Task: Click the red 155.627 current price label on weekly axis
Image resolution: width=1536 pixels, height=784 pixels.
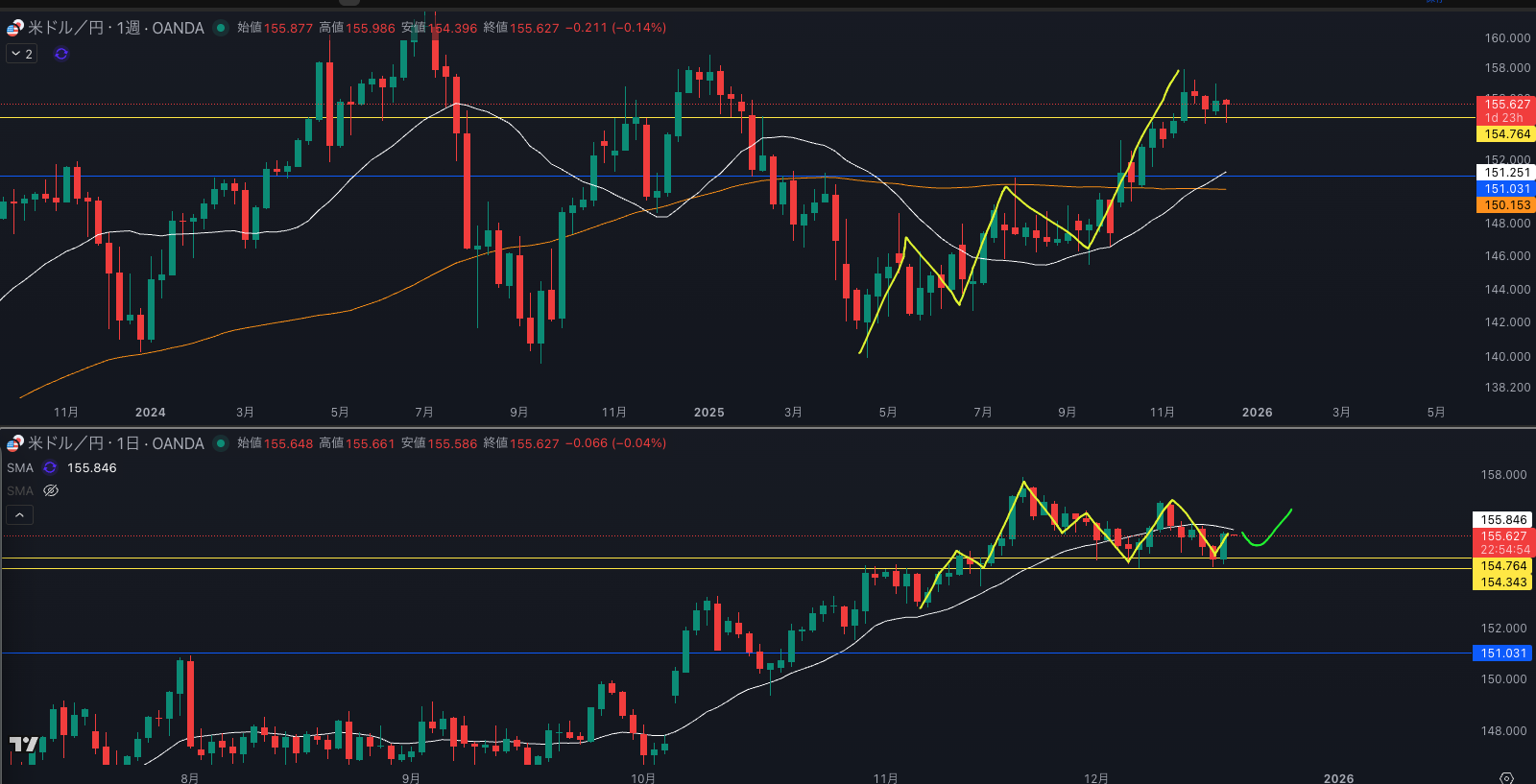Action: [1506, 105]
